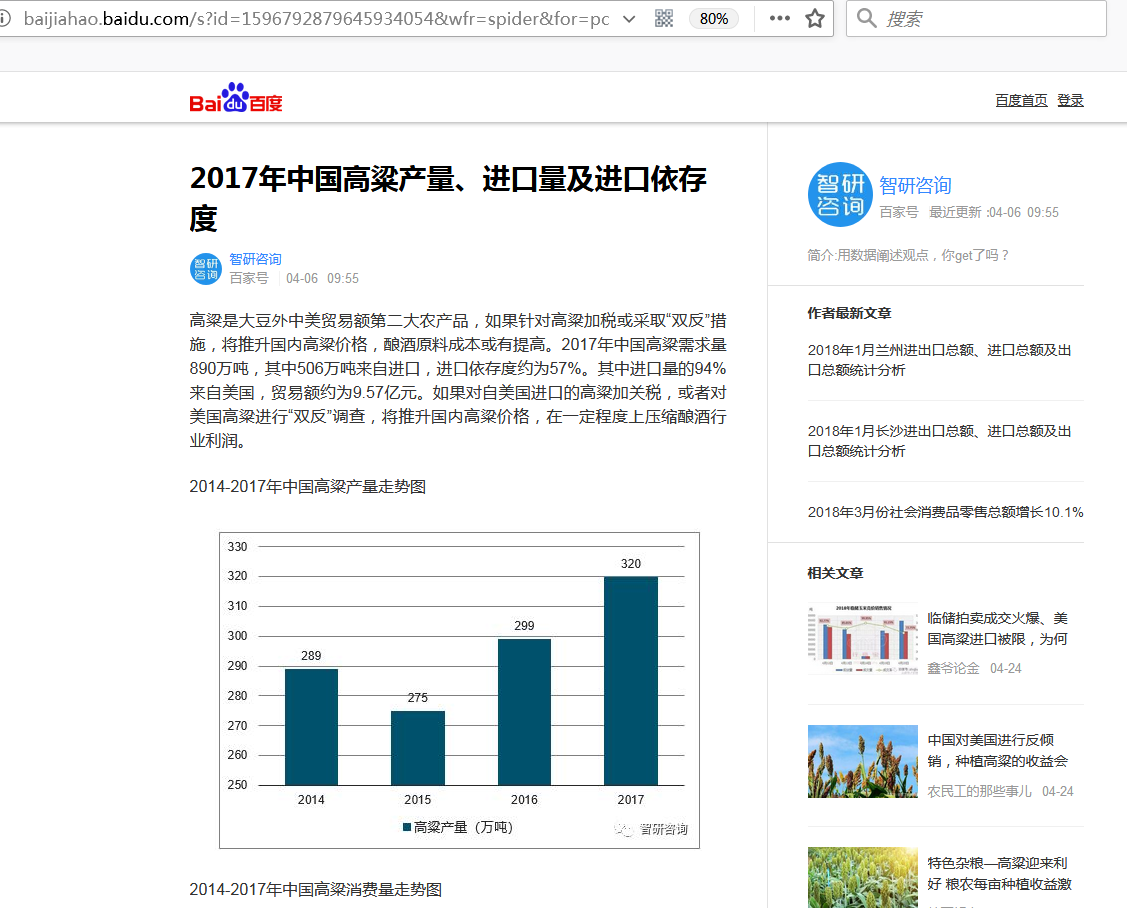Screen dimensions: 1127x908
Task: Click the sorghum field thumbnail for 反倾销 article
Action: click(862, 761)
